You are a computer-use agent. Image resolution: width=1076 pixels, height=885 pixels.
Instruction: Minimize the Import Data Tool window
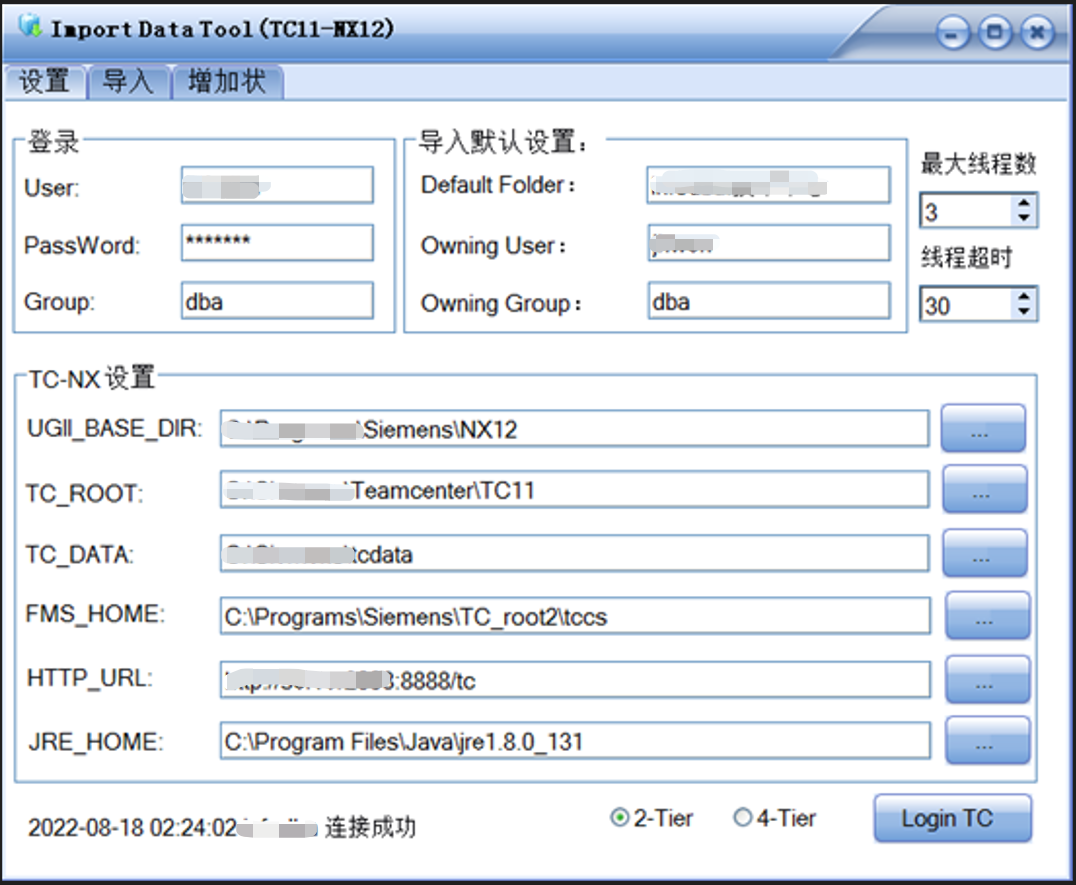click(952, 32)
